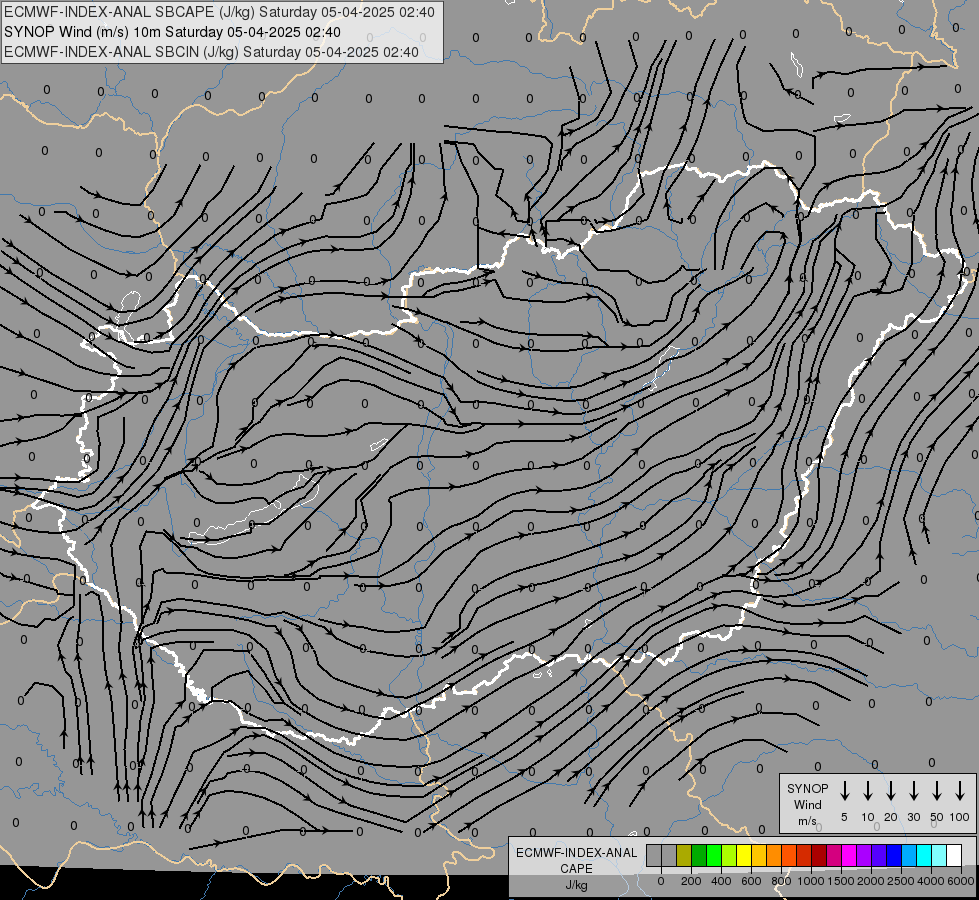Click the 200 tick label on CAPE scale
Screen dimensions: 979x900
691,881
